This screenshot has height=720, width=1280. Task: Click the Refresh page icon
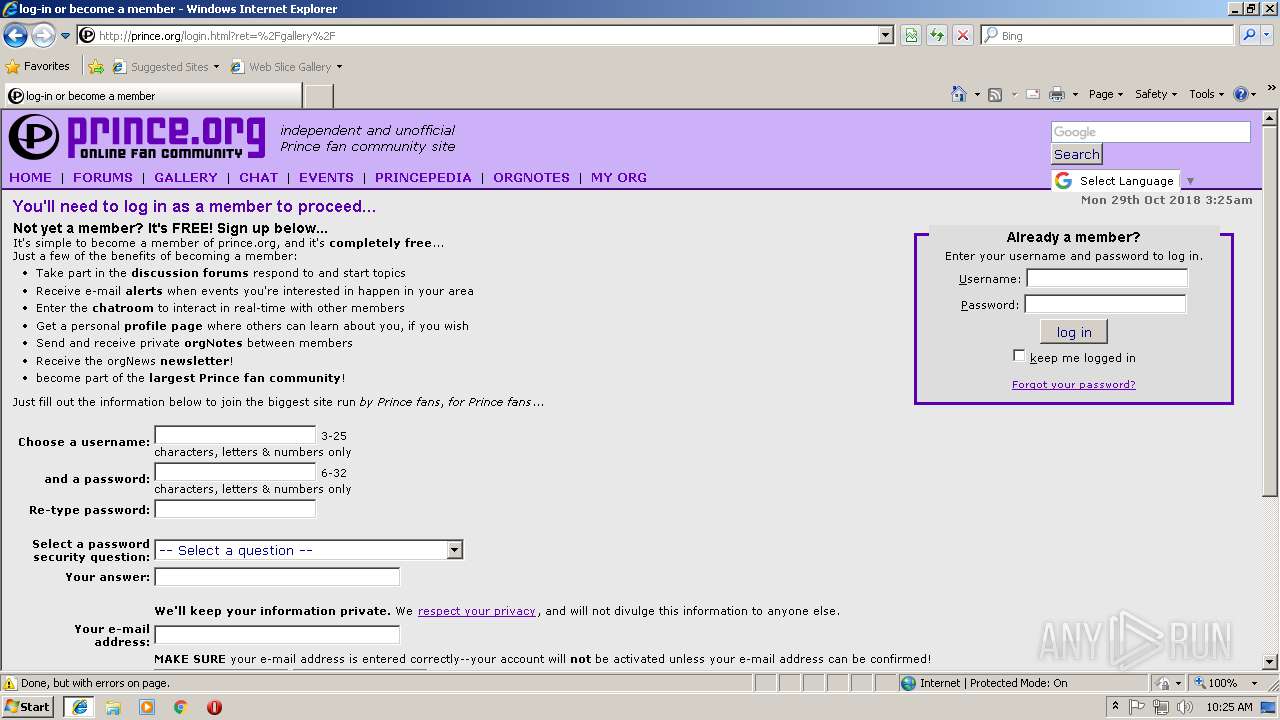937,35
